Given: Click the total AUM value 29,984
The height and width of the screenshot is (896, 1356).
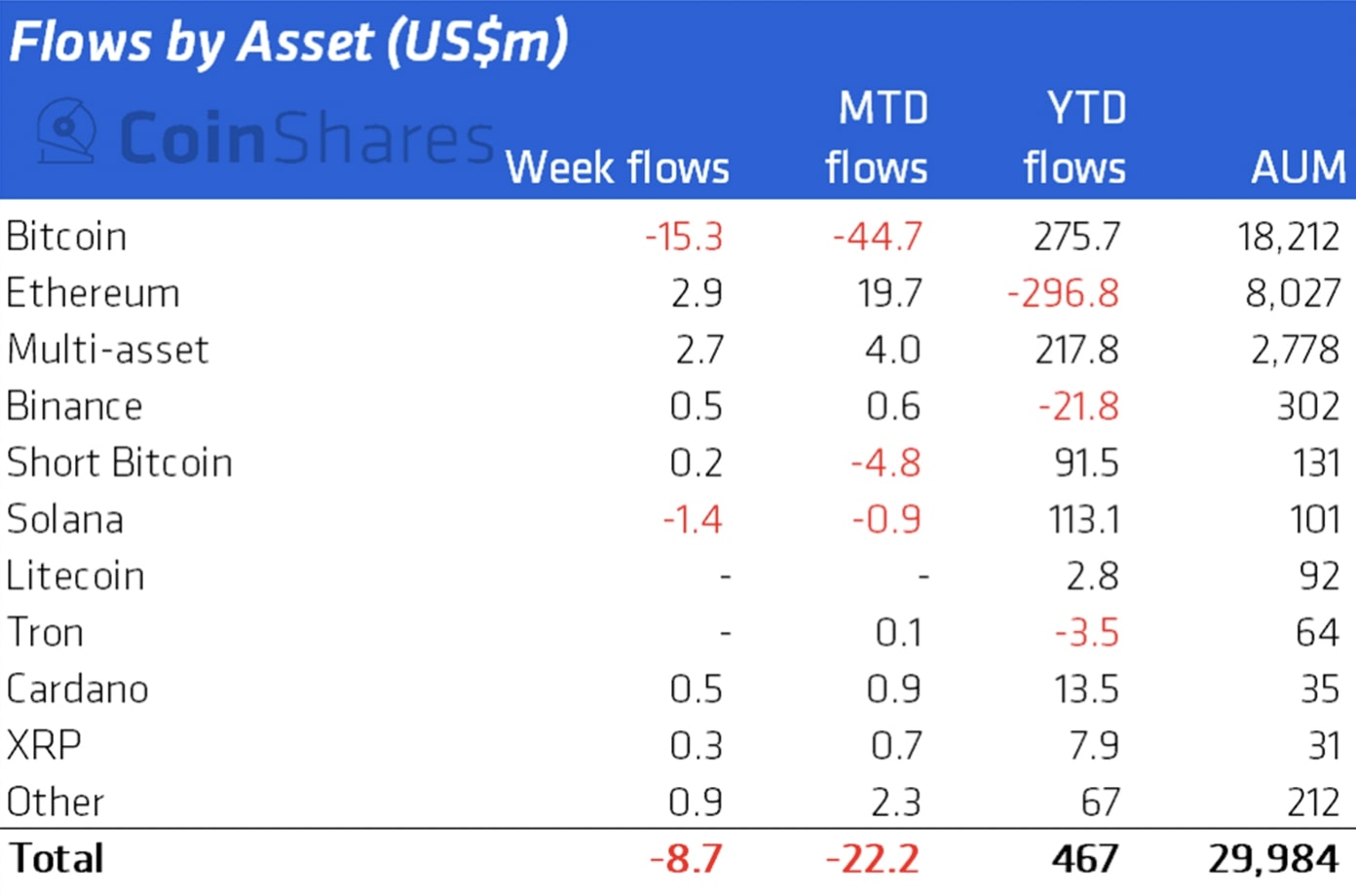Looking at the screenshot, I should click(x=1274, y=858).
